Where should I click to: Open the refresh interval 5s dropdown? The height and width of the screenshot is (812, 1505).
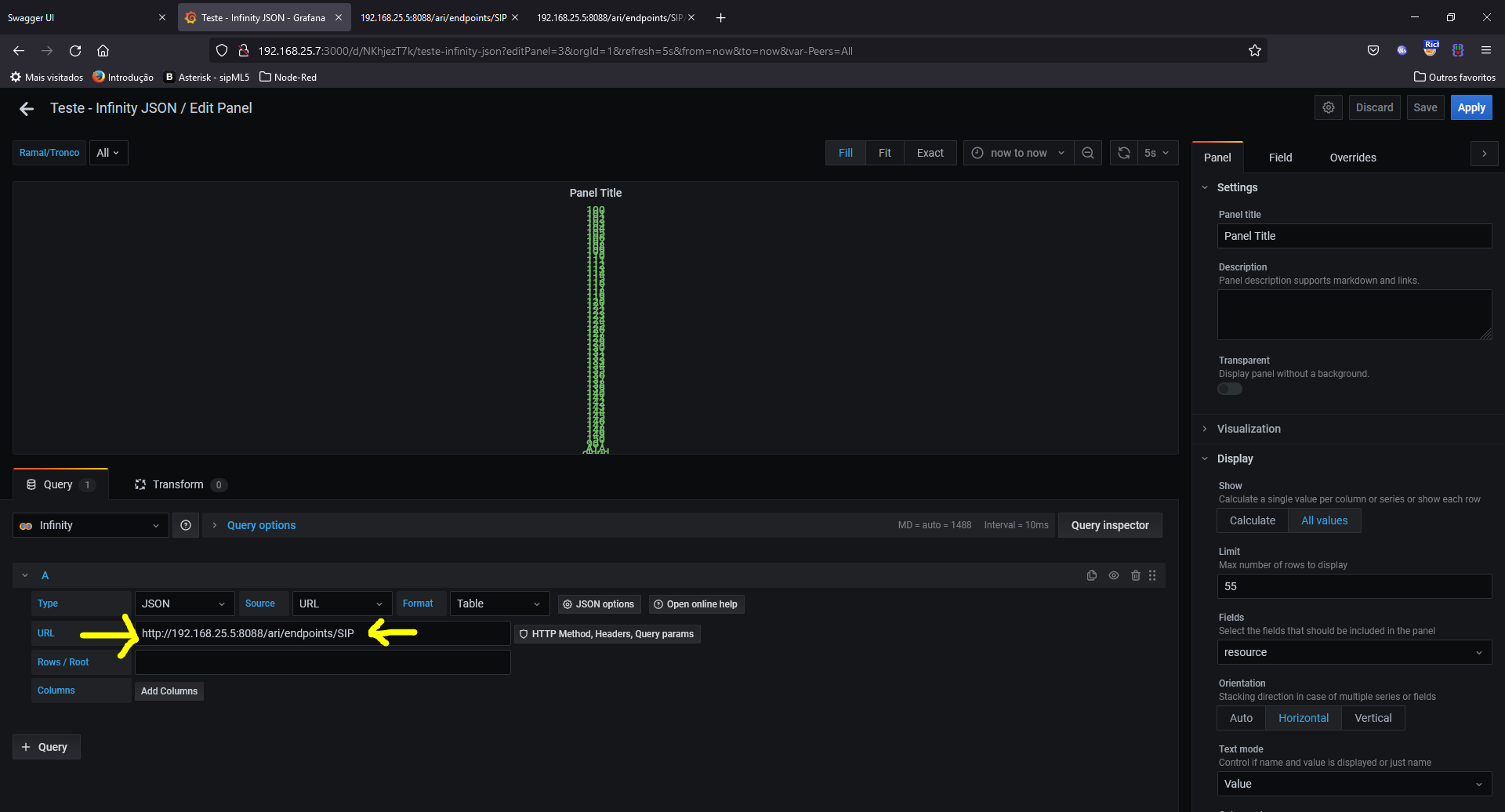[1156, 152]
